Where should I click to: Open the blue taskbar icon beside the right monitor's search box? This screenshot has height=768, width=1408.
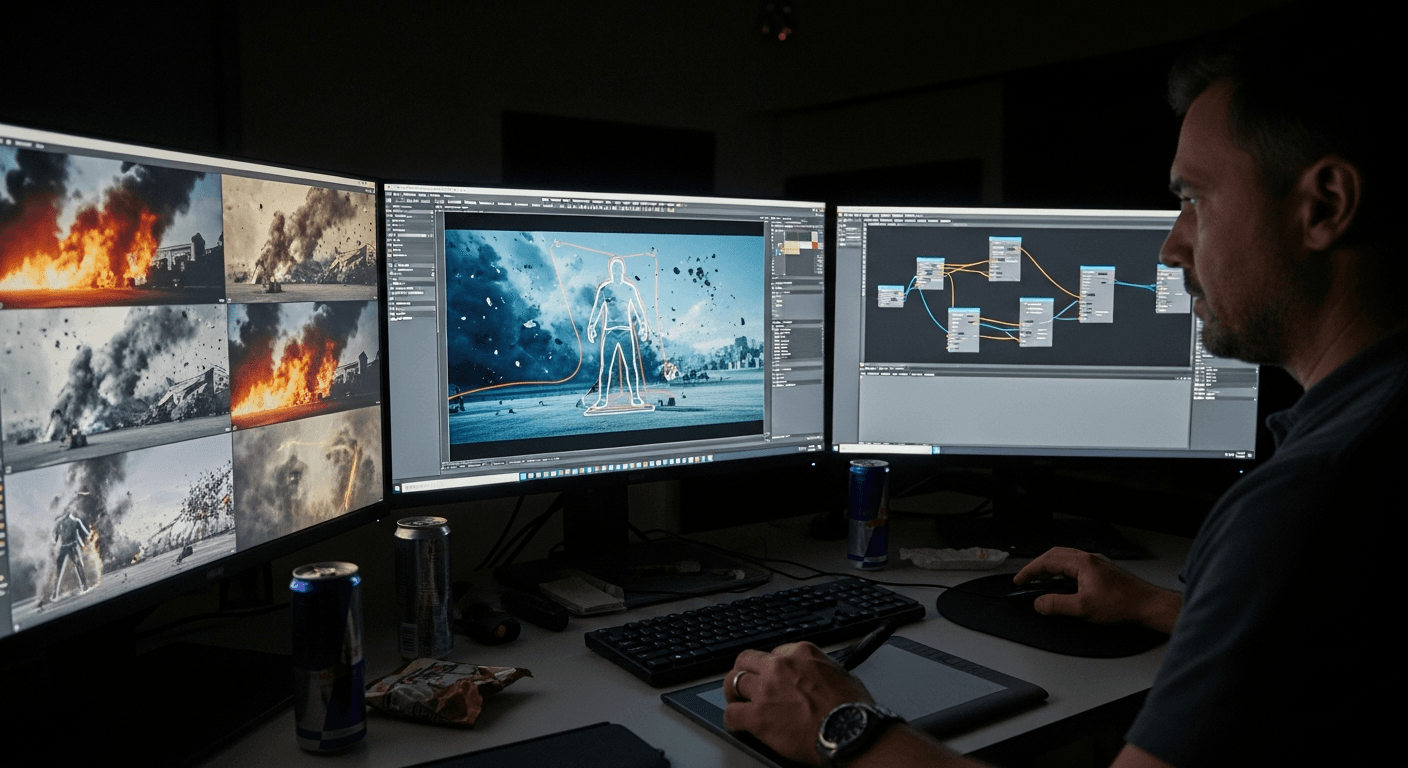(x=936, y=450)
